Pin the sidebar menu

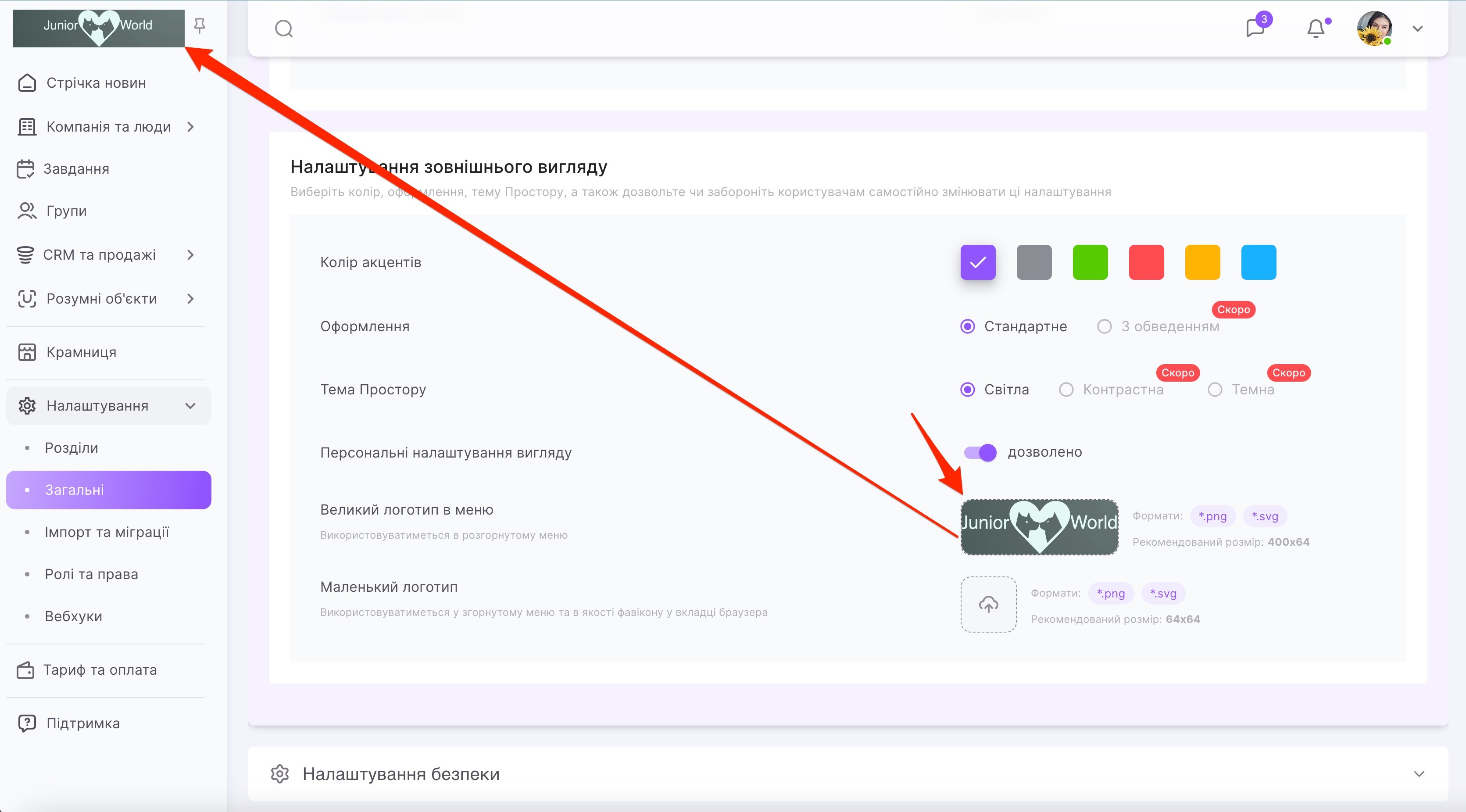pos(199,25)
